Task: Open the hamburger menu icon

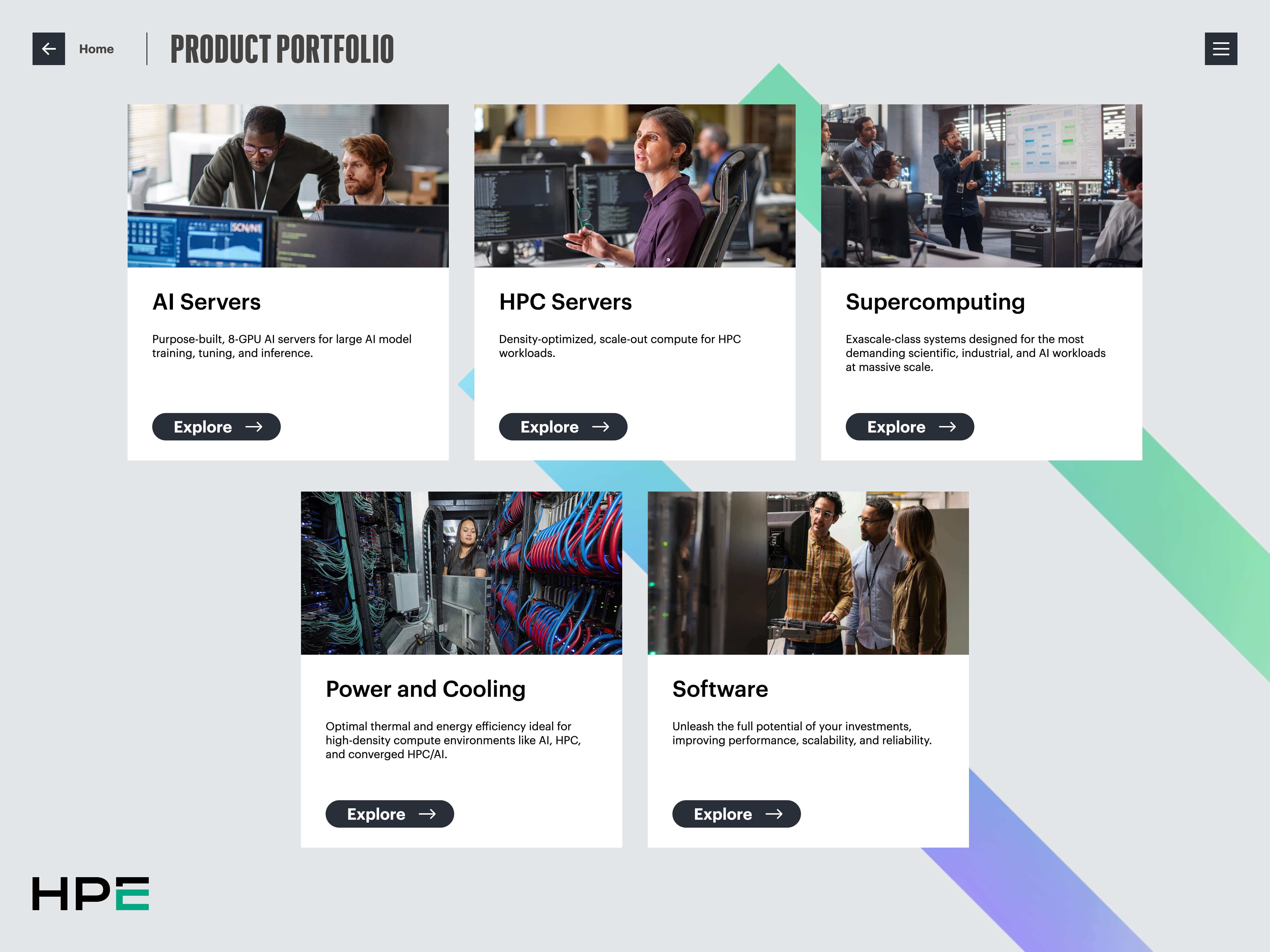Action: click(x=1221, y=49)
